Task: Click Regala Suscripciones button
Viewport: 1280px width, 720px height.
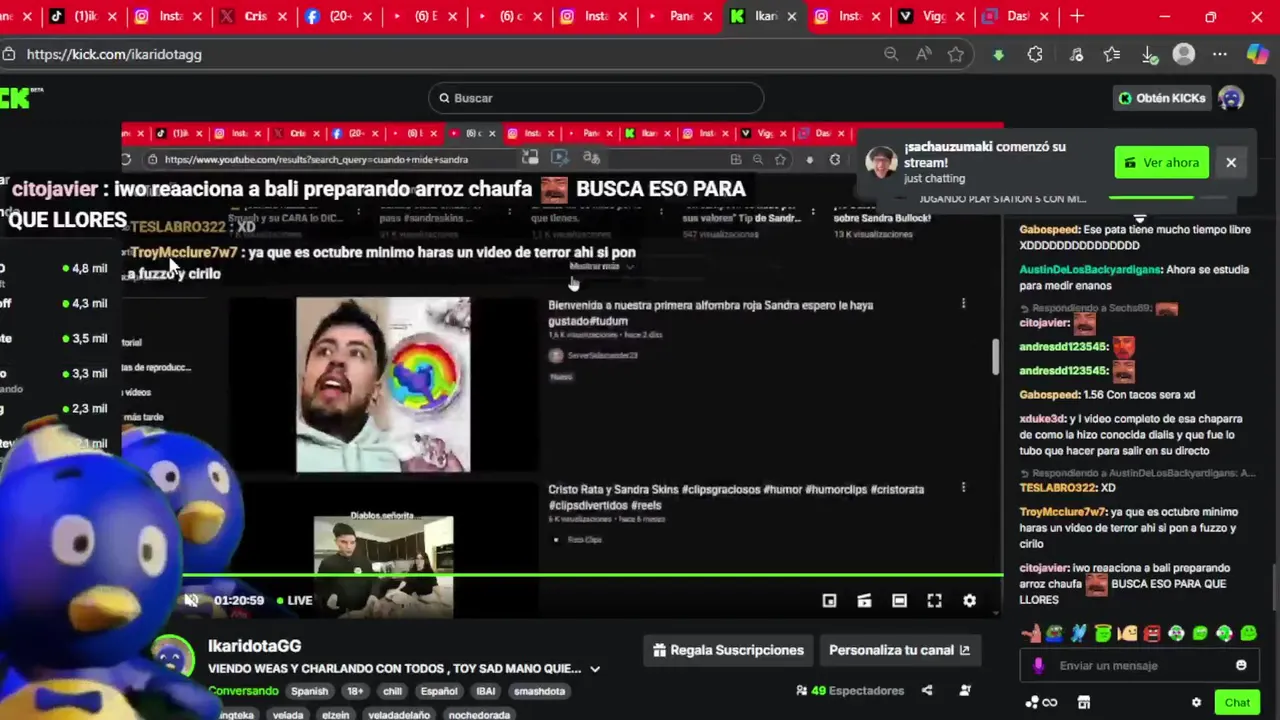Action: point(728,650)
